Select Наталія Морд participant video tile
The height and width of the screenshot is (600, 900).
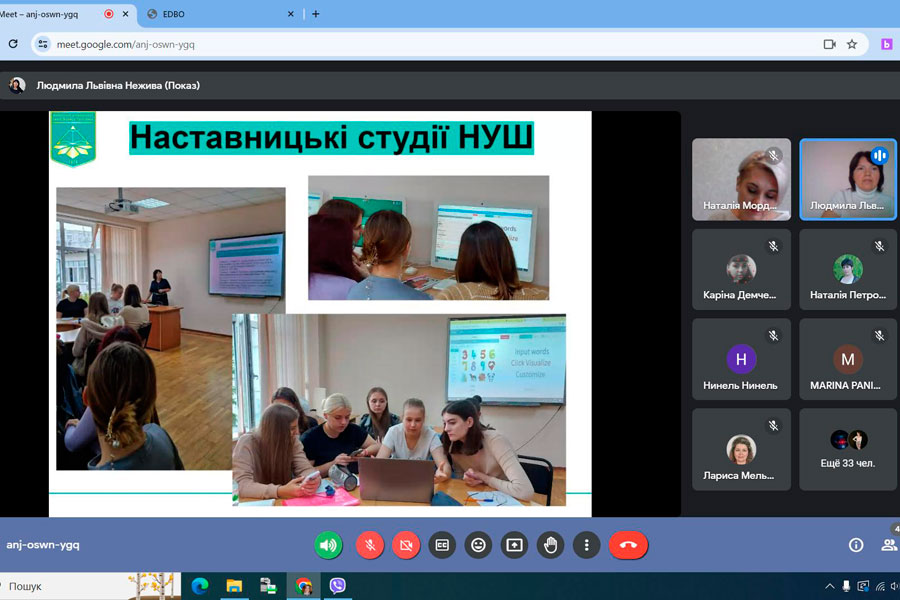741,179
